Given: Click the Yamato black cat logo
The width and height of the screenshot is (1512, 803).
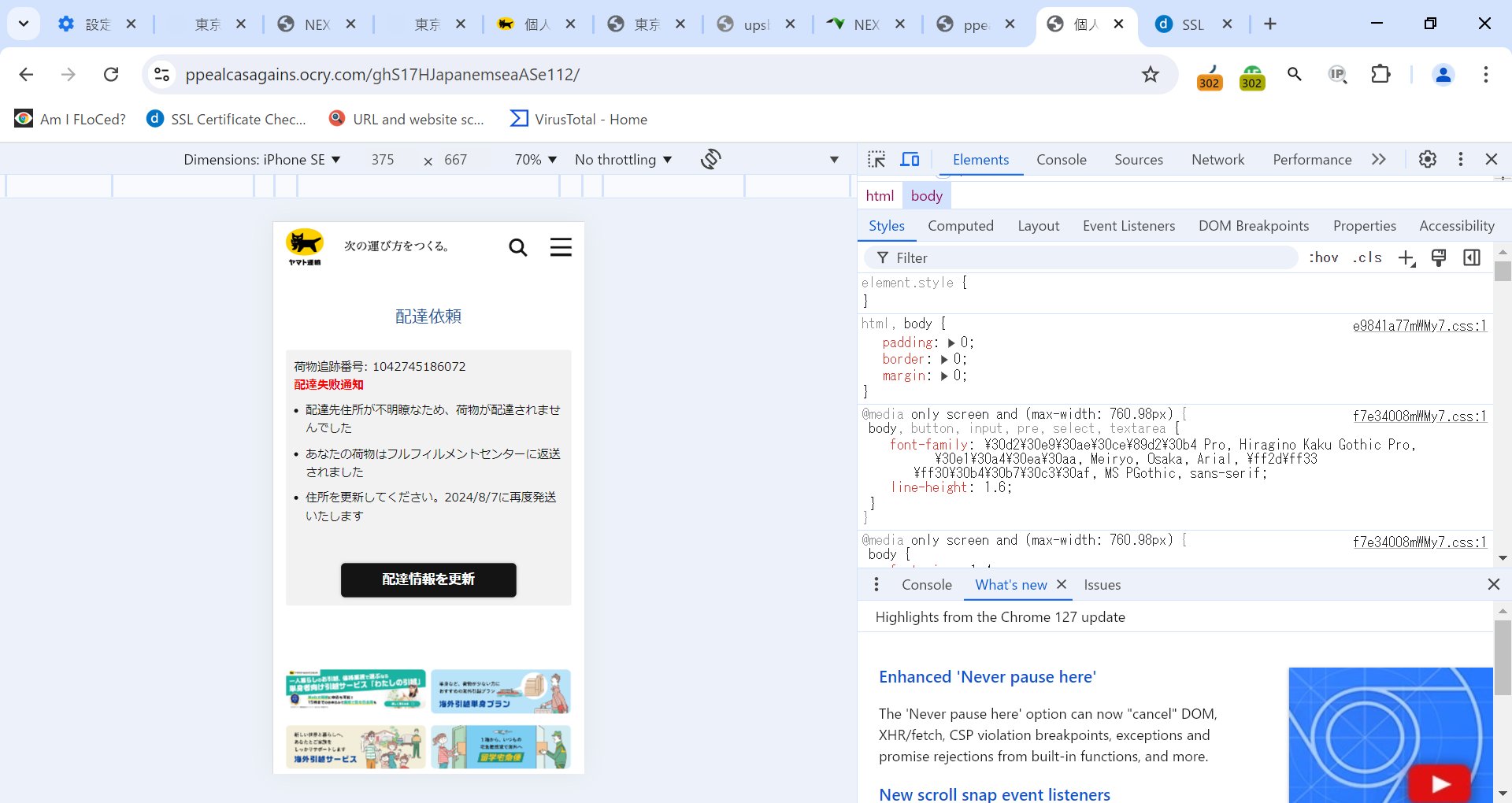Looking at the screenshot, I should [305, 247].
